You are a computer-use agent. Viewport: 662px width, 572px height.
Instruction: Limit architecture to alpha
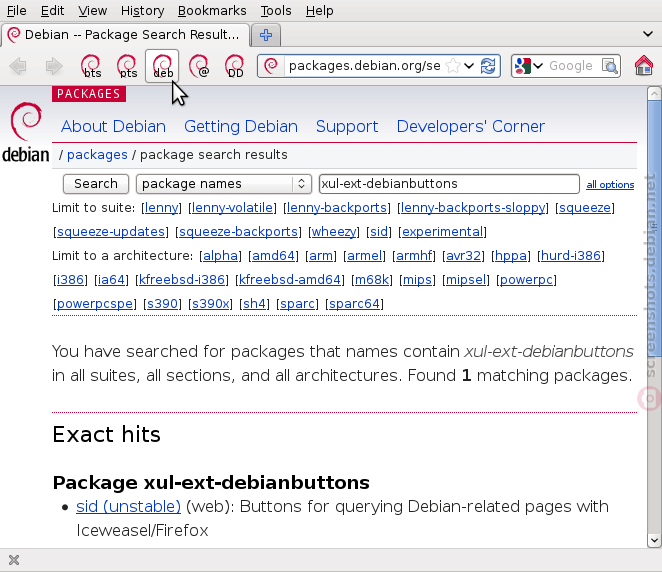[x=220, y=256]
